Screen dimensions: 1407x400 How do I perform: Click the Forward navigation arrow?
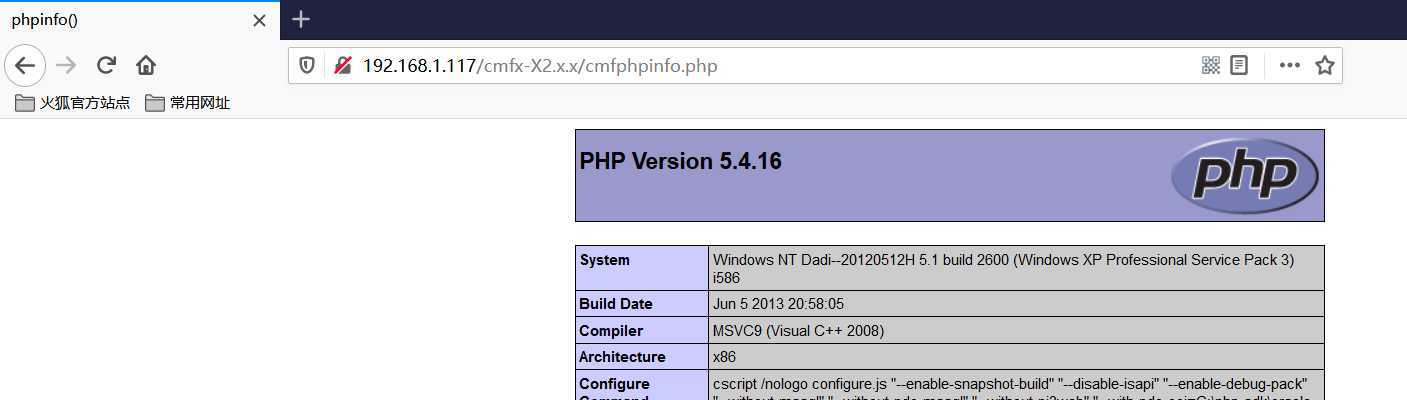[66, 66]
